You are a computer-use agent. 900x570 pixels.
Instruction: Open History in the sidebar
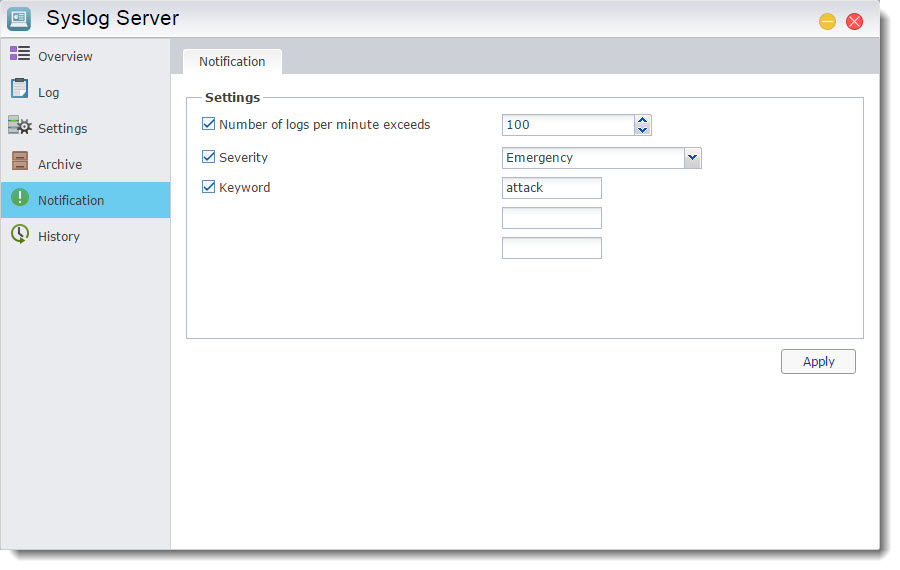59,236
